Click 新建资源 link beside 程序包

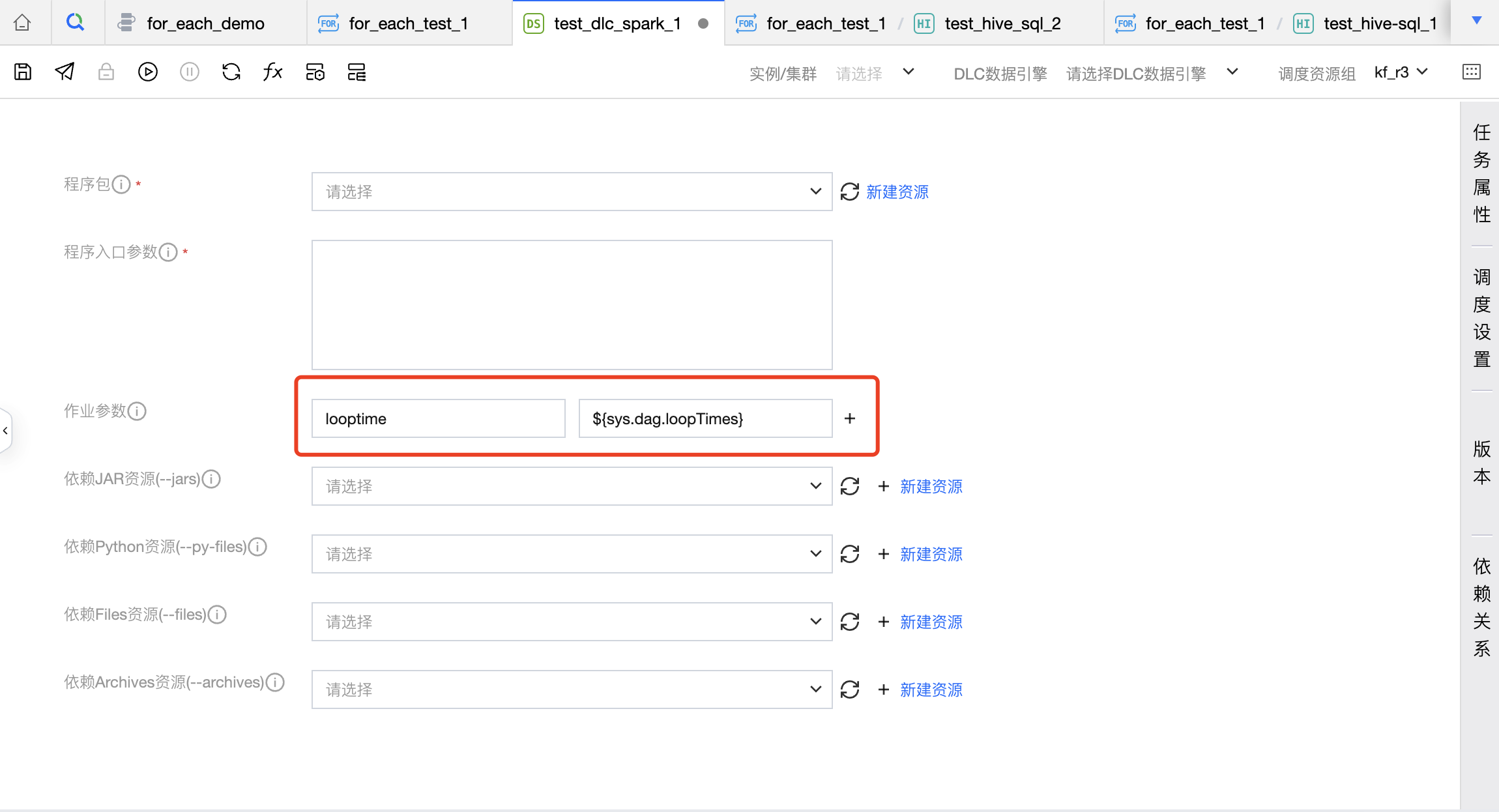pyautogui.click(x=897, y=192)
